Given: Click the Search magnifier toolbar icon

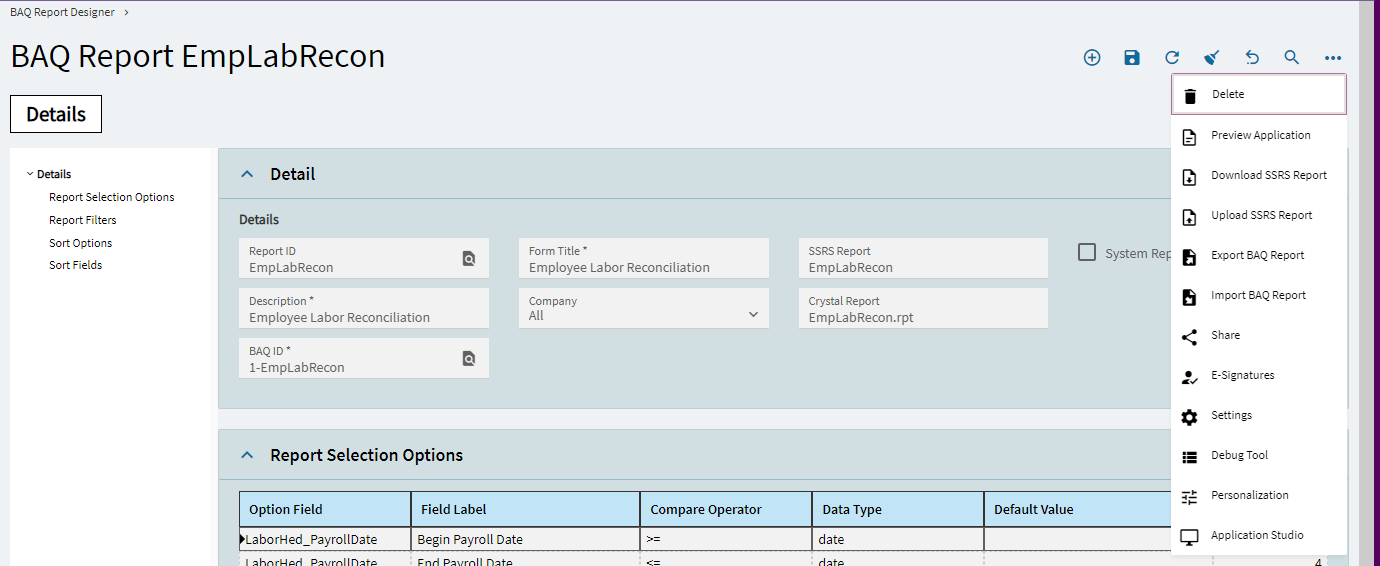Looking at the screenshot, I should pyautogui.click(x=1292, y=58).
